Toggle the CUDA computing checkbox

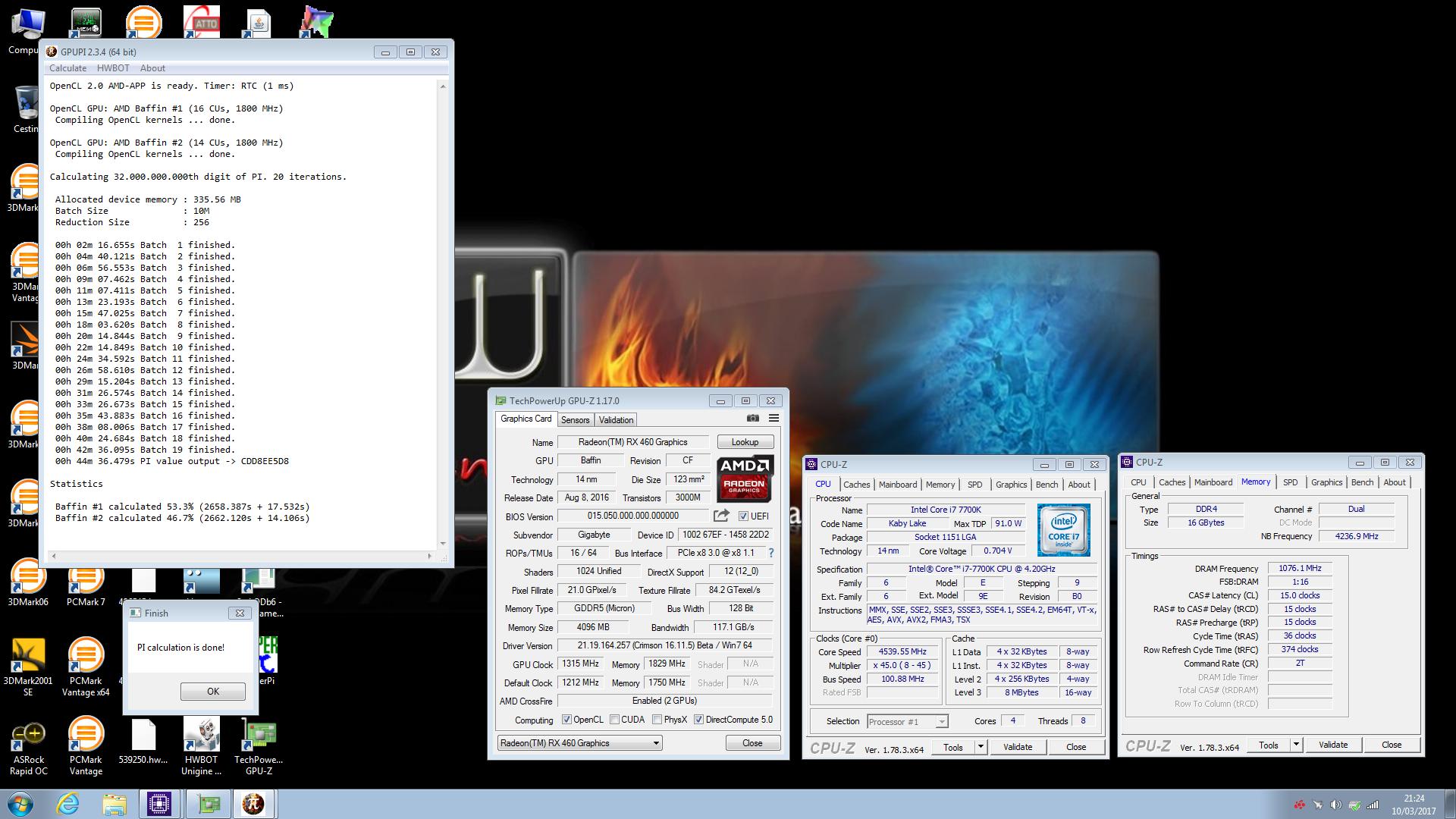tap(614, 720)
